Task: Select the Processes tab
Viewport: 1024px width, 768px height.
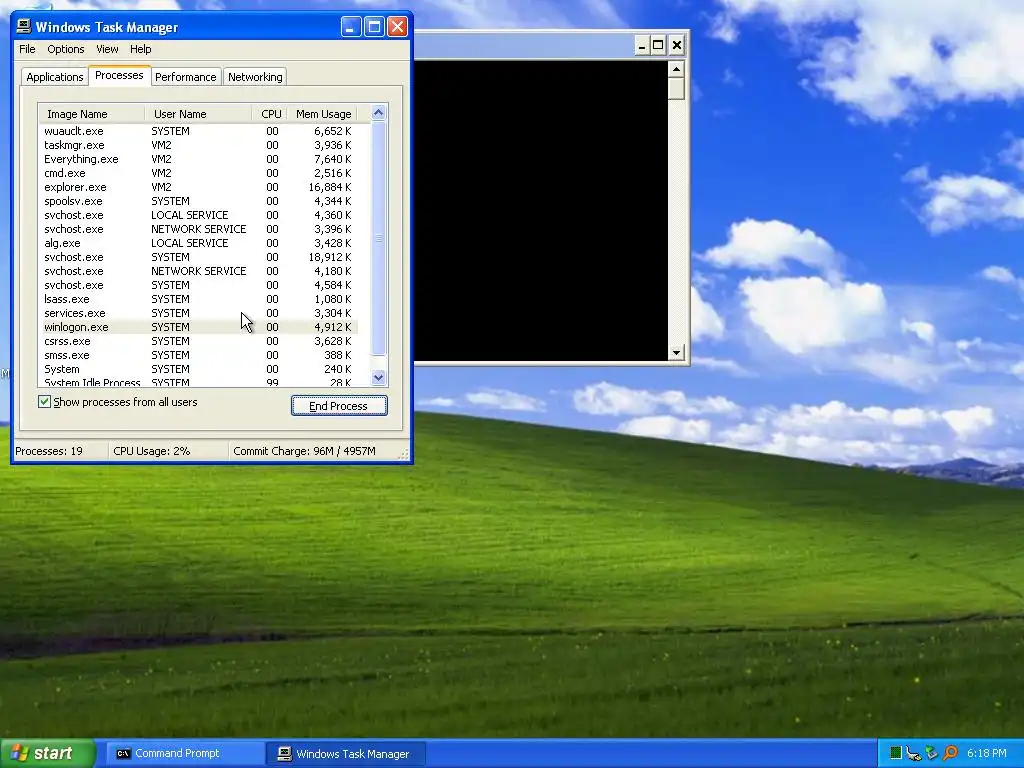Action: [120, 75]
